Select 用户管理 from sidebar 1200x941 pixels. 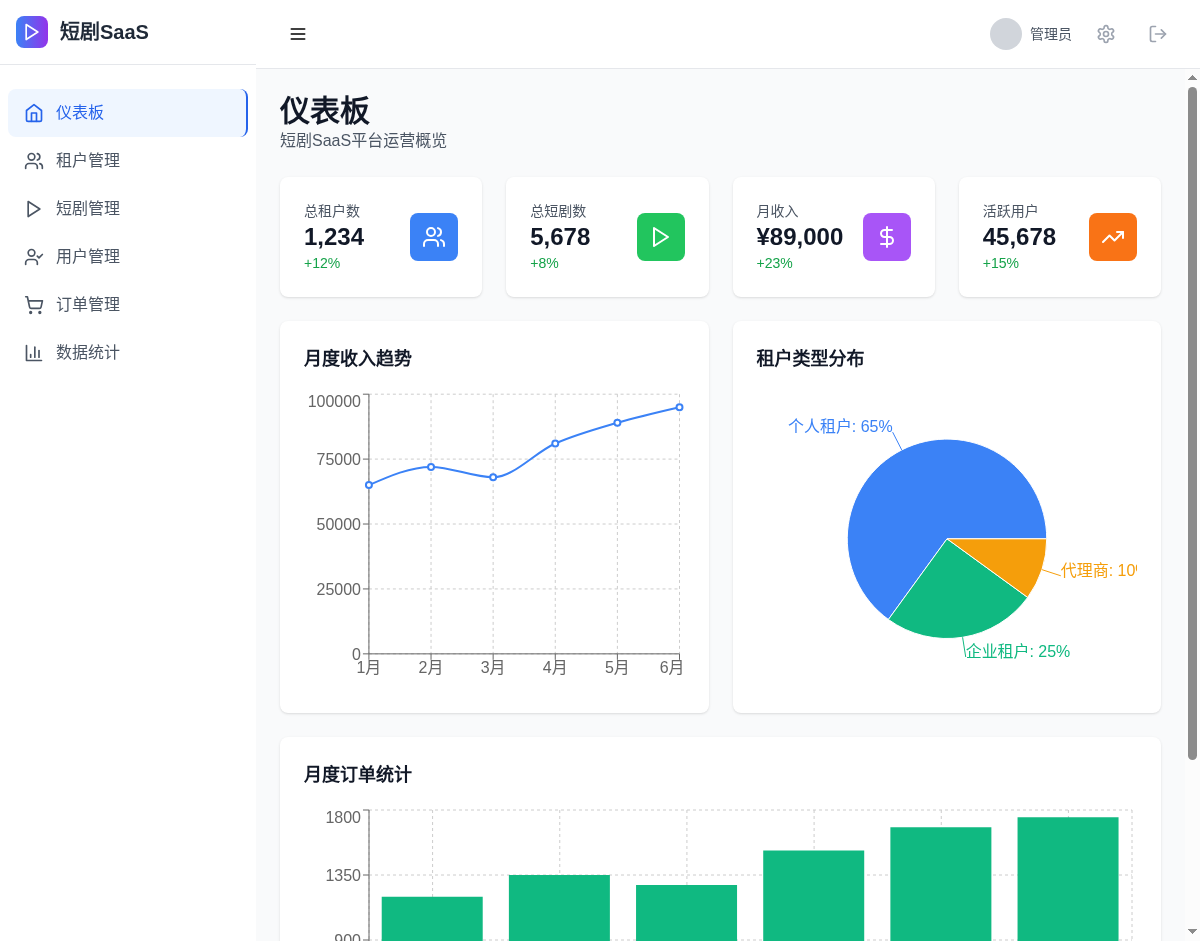(x=88, y=257)
